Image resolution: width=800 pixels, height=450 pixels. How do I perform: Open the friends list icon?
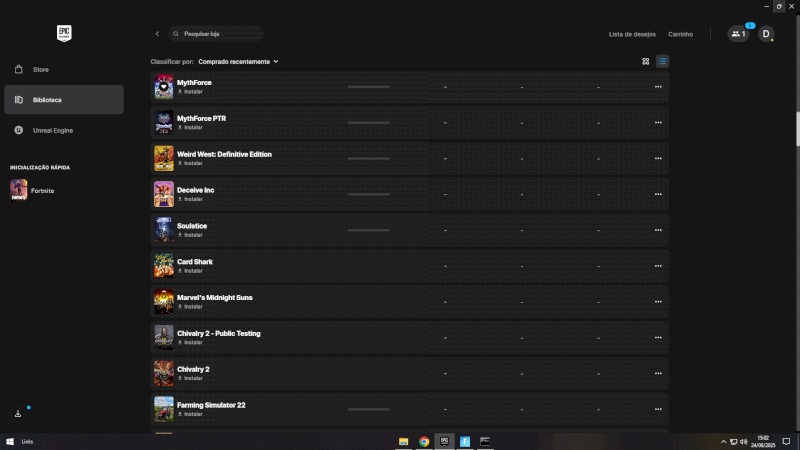point(738,34)
